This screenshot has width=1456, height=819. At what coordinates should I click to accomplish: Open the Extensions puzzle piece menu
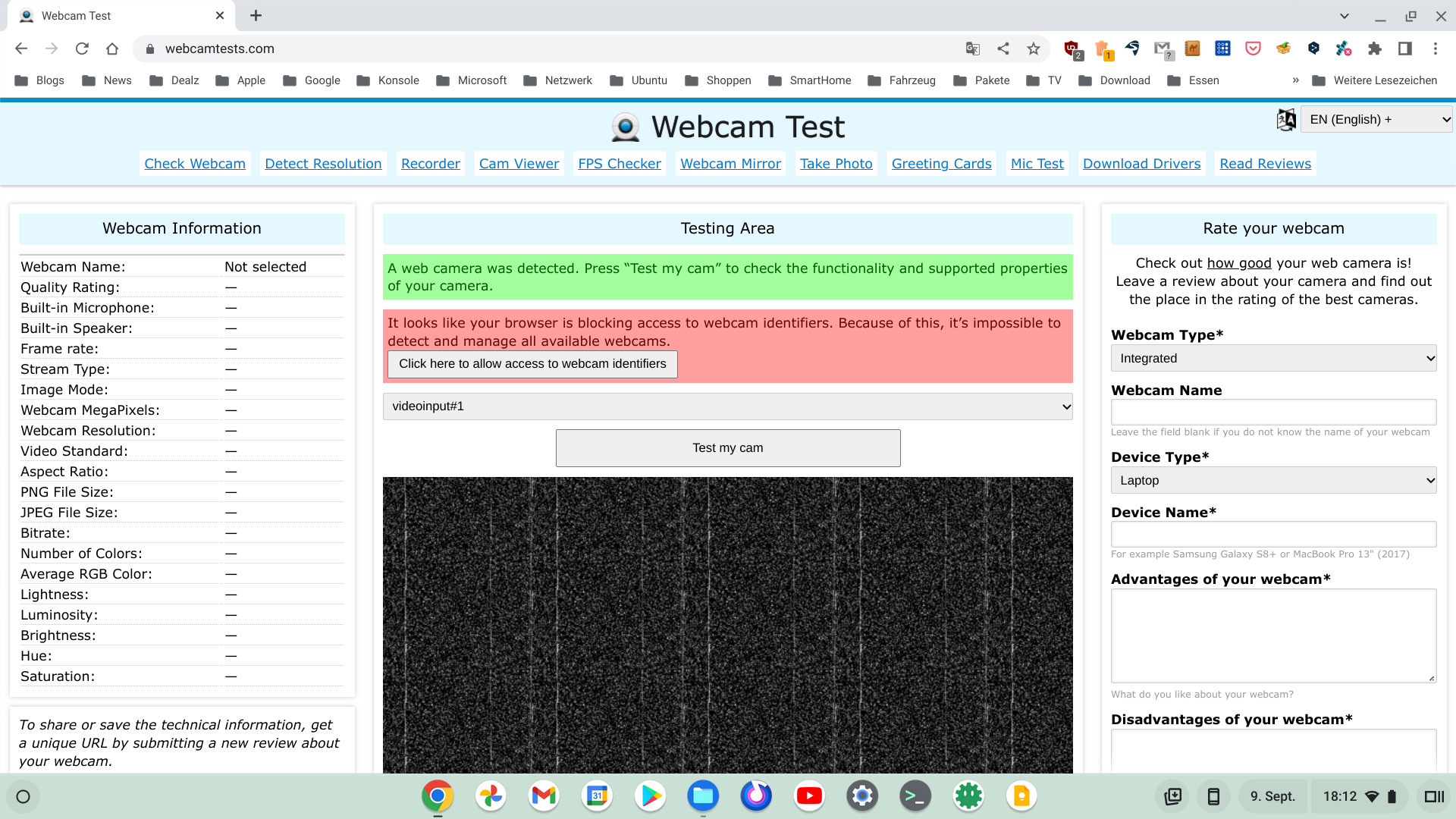(x=1374, y=49)
